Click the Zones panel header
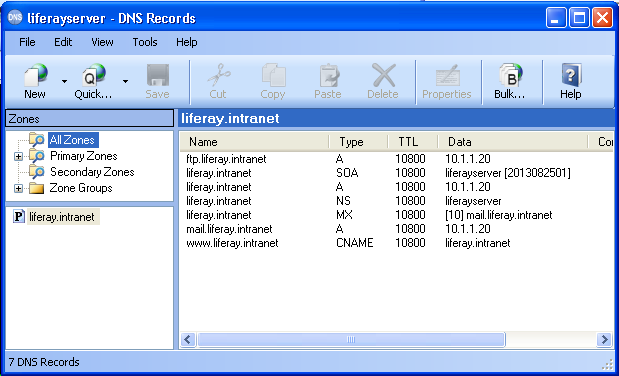This screenshot has width=619, height=376. pyautogui.click(x=90, y=118)
